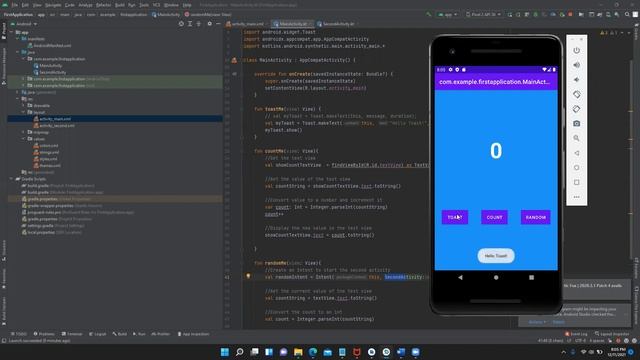Open the app run configuration dropdown

448,14
